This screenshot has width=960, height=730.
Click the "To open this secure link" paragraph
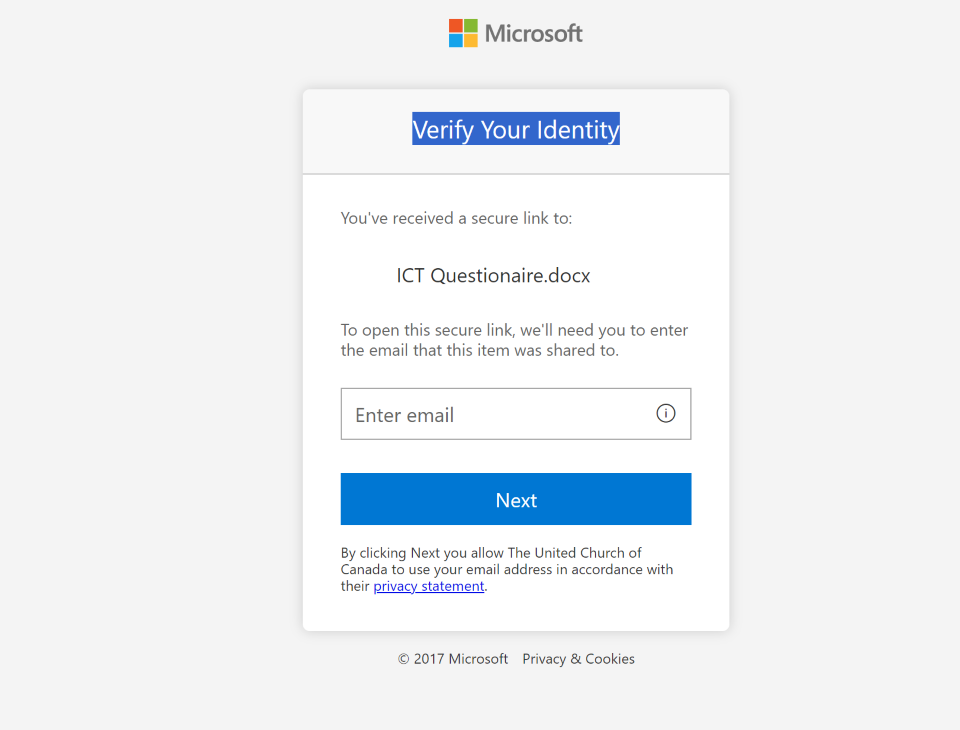click(x=514, y=340)
